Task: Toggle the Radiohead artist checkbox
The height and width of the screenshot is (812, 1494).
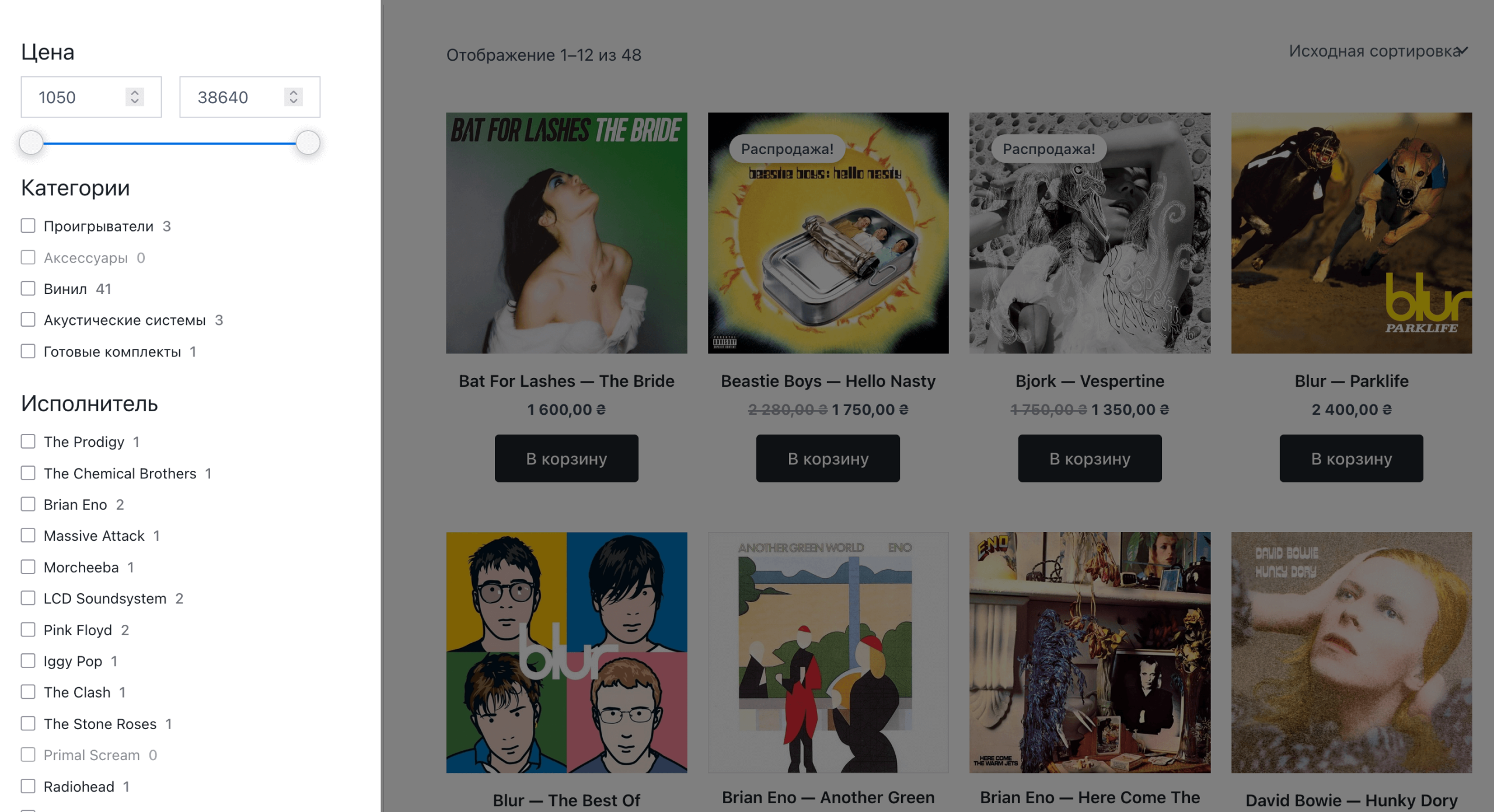Action: 28,786
